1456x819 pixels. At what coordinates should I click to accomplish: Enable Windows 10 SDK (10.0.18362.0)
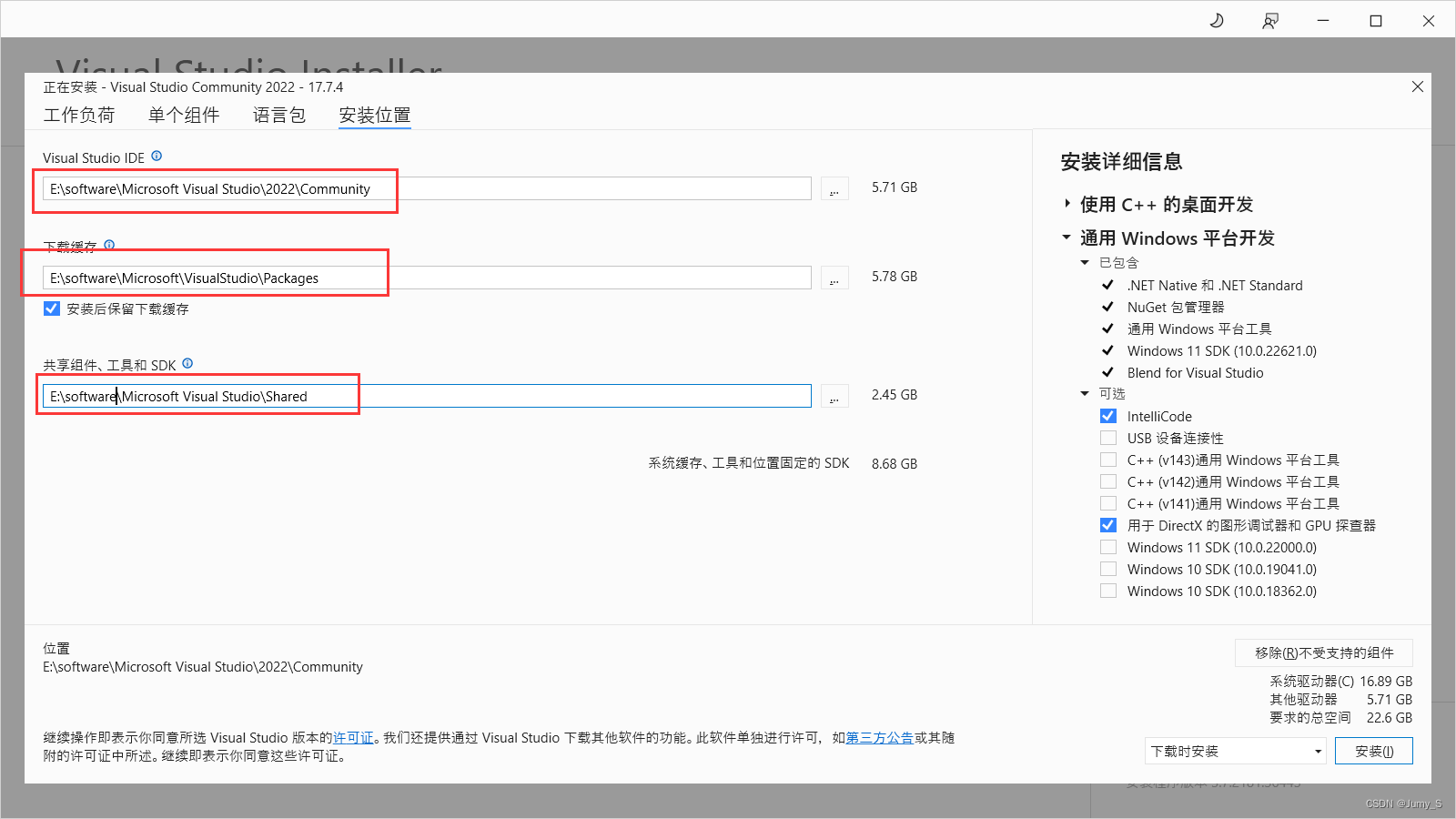(1108, 591)
